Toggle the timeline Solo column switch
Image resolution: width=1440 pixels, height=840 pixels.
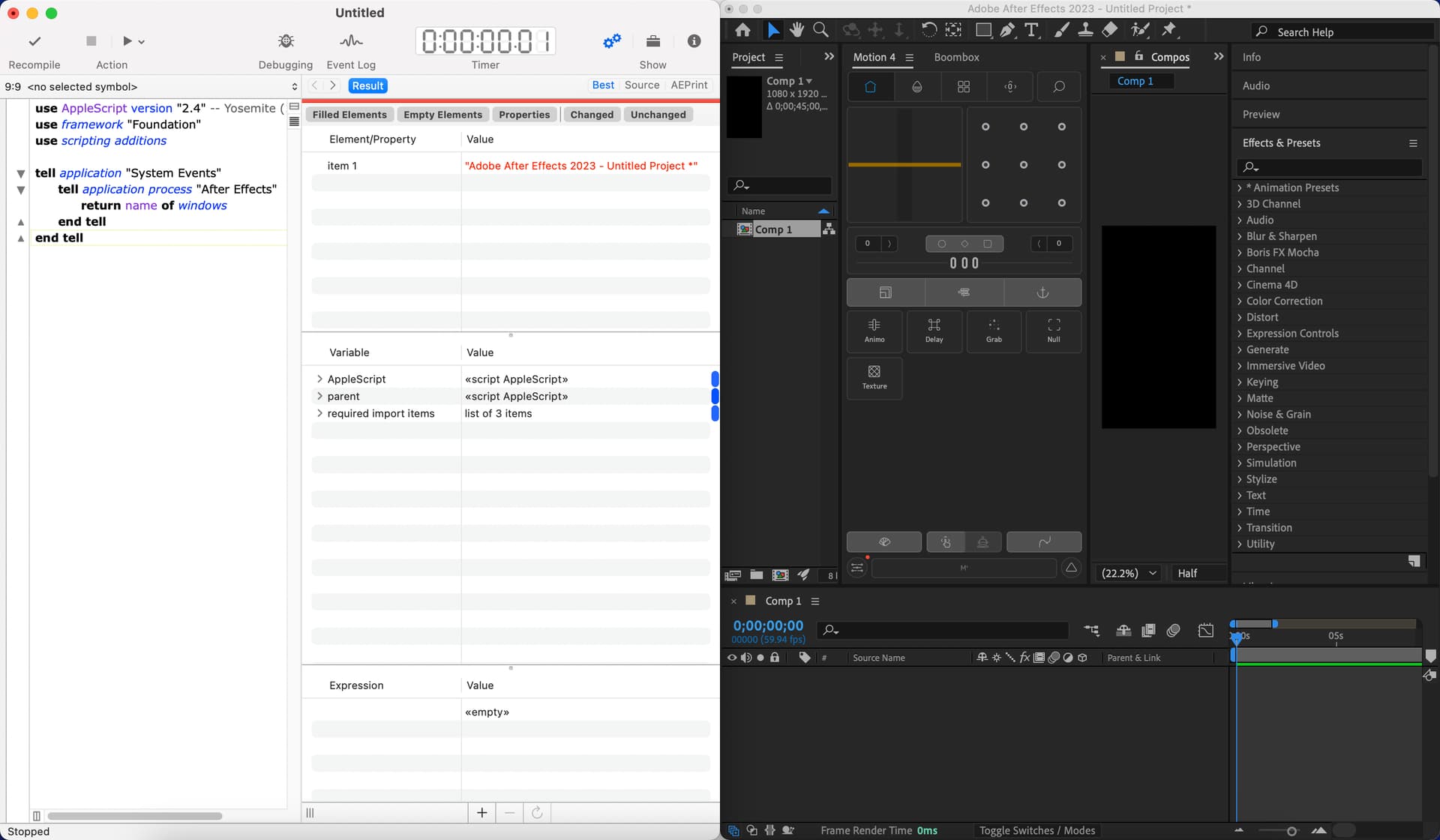760,658
